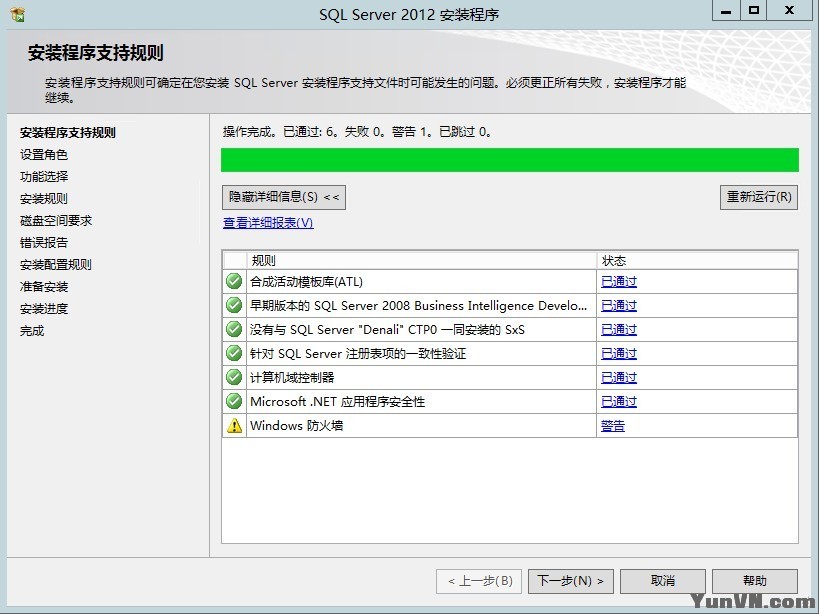819x614 pixels.
Task: Select rule 没有与 SQL Server "Denali" CTP0 一同安装的 SxS
Action: pyautogui.click(x=387, y=330)
